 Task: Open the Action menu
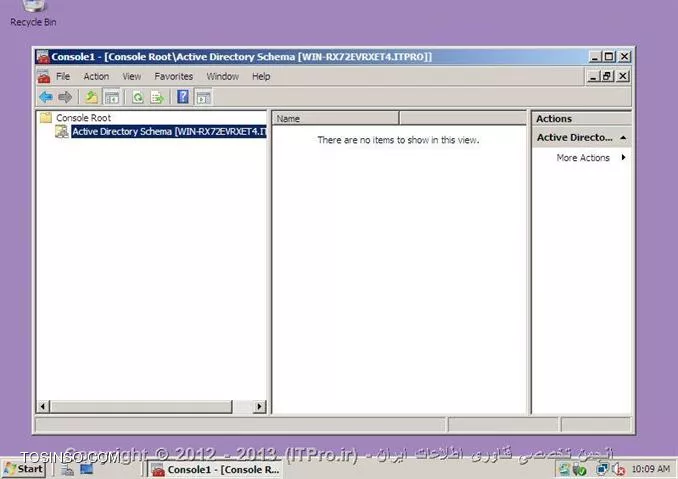[x=96, y=77]
